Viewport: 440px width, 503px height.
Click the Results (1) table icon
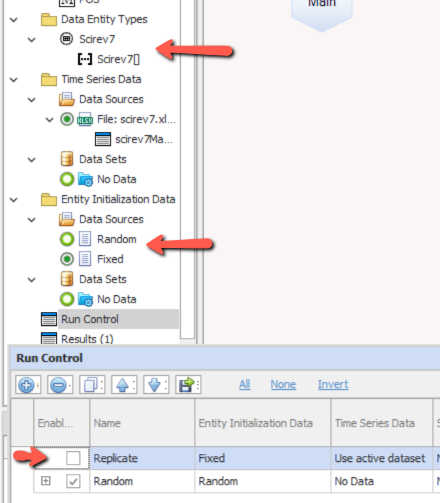coord(49,338)
